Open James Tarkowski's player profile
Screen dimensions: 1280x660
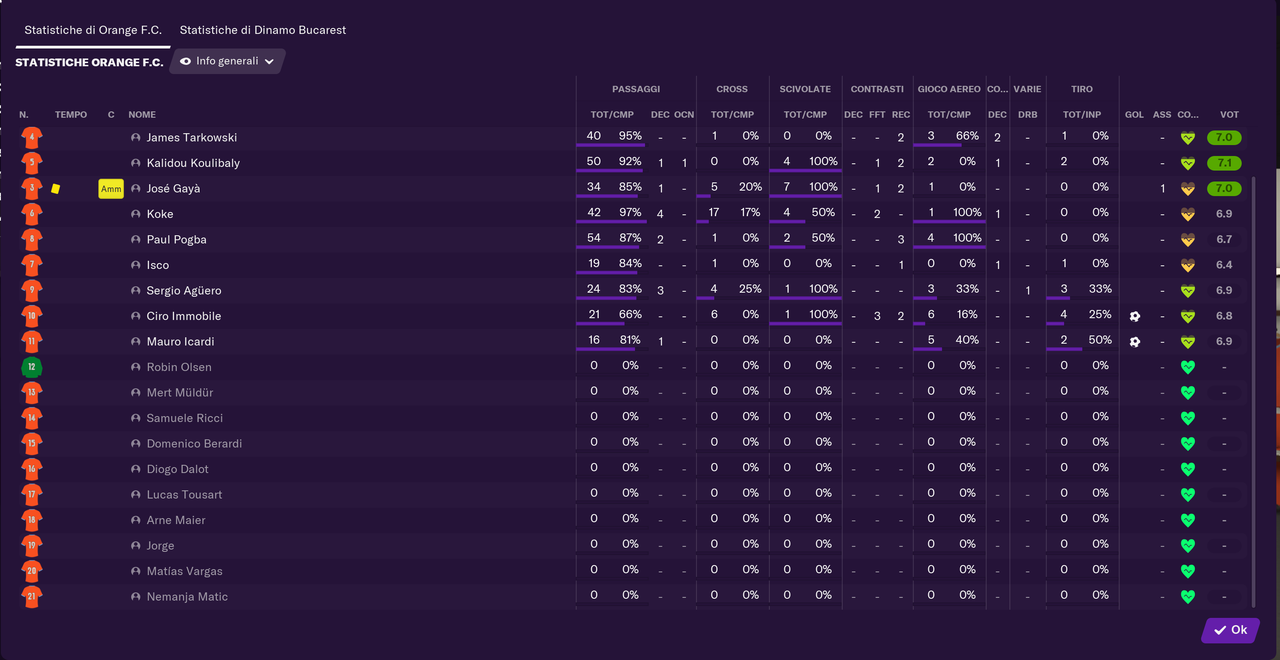point(192,138)
